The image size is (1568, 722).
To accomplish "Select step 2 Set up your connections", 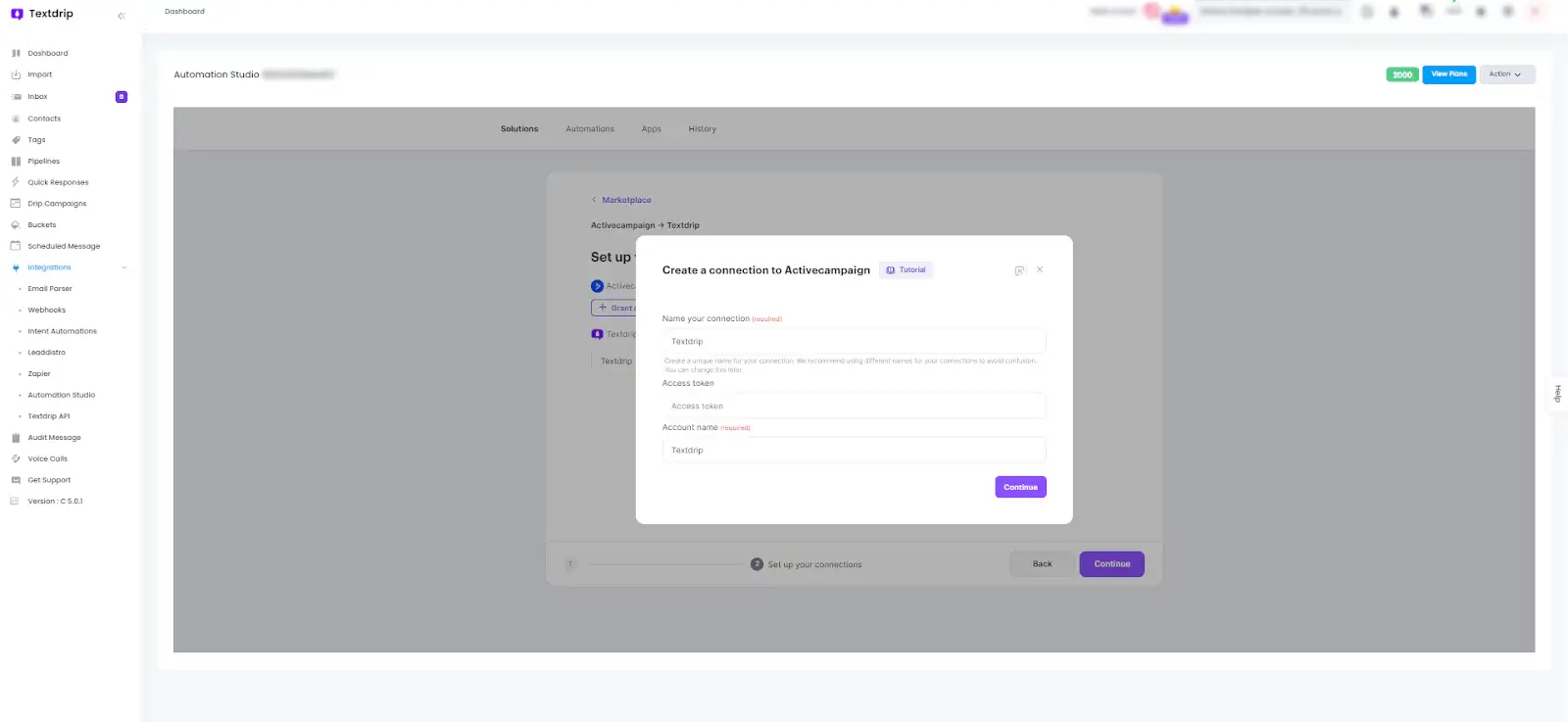I will pos(807,564).
